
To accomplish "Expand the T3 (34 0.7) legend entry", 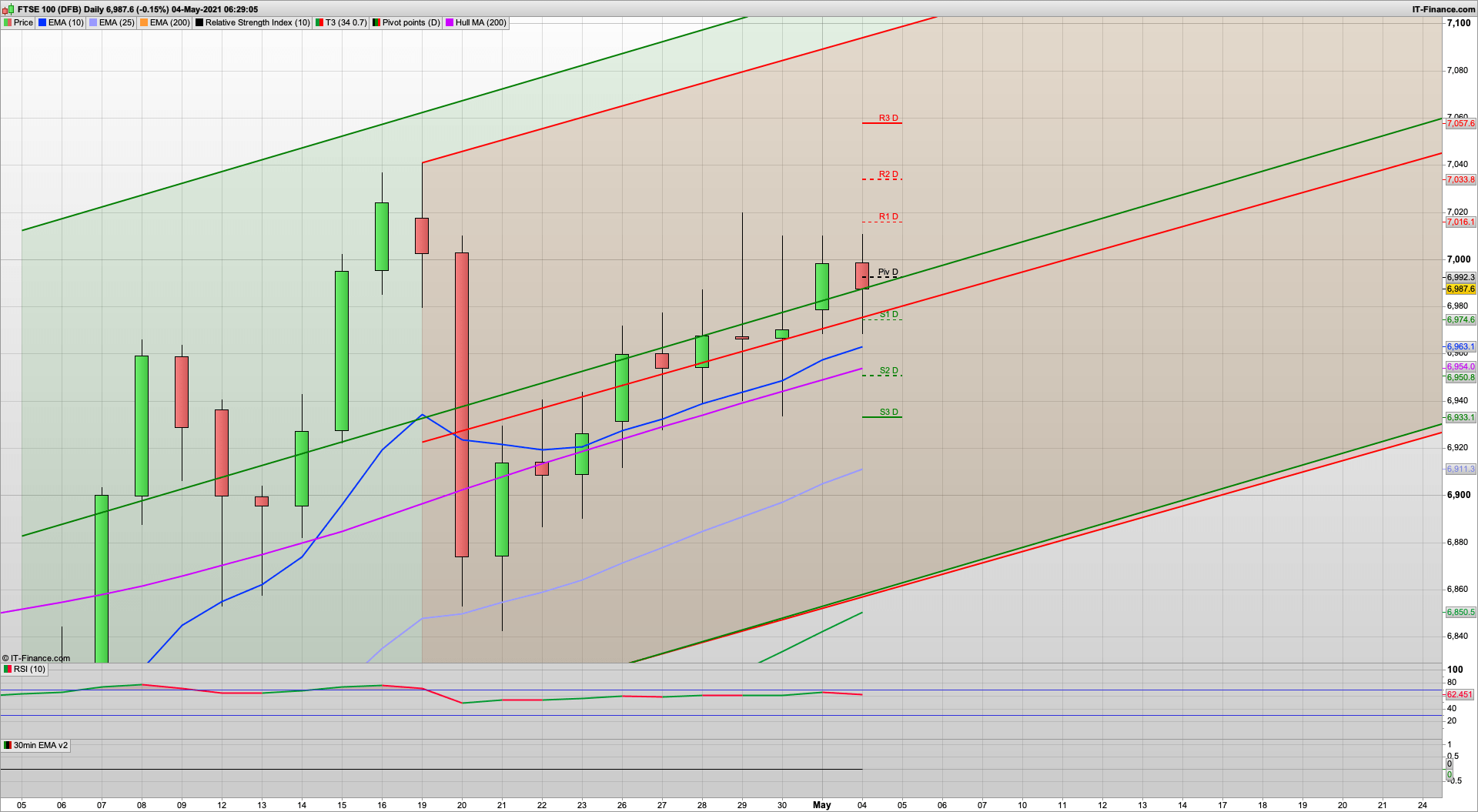I will click(x=345, y=22).
